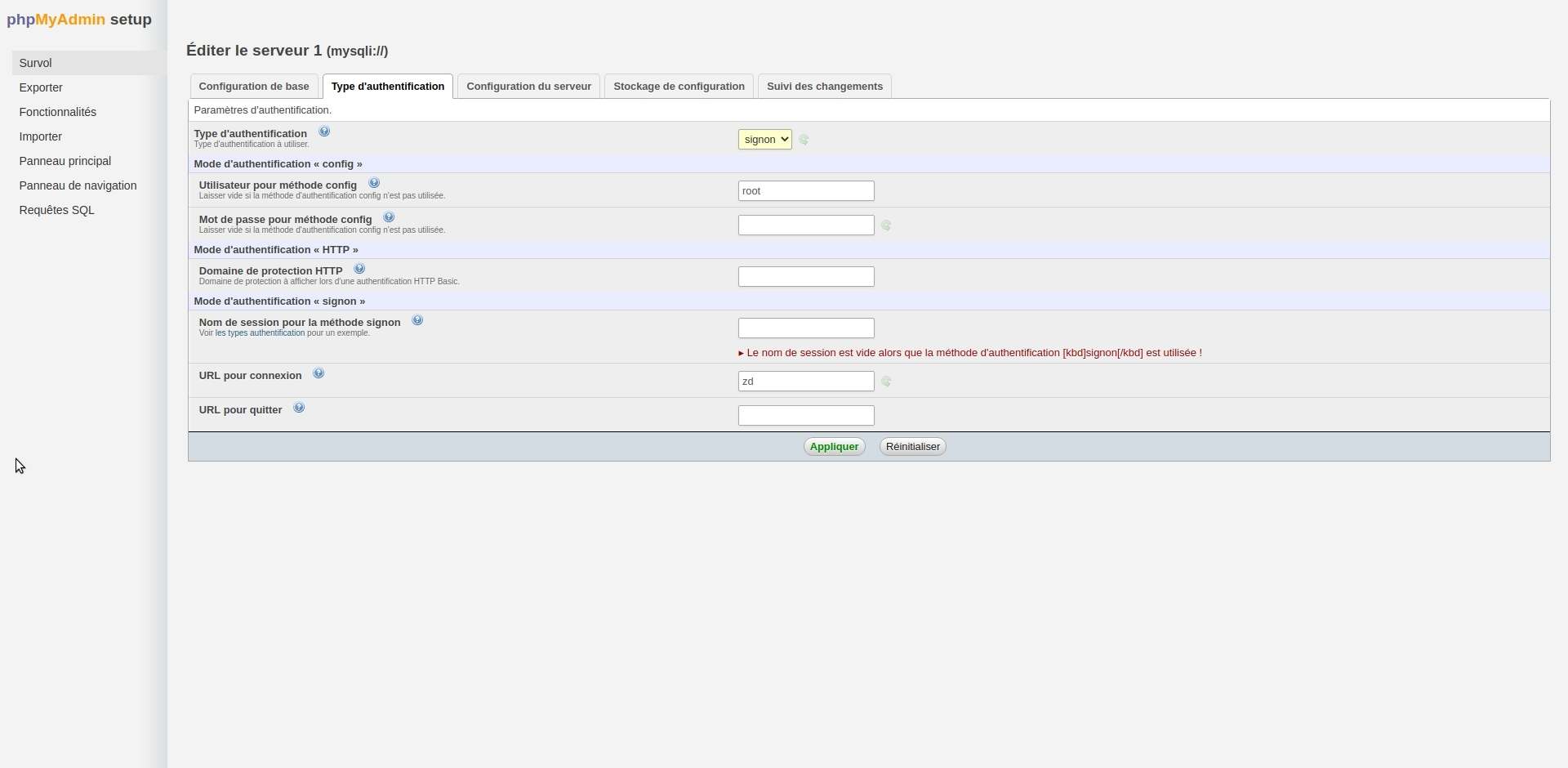Open help for Domaine de protection HTTP
The height and width of the screenshot is (768, 1568).
(x=359, y=268)
